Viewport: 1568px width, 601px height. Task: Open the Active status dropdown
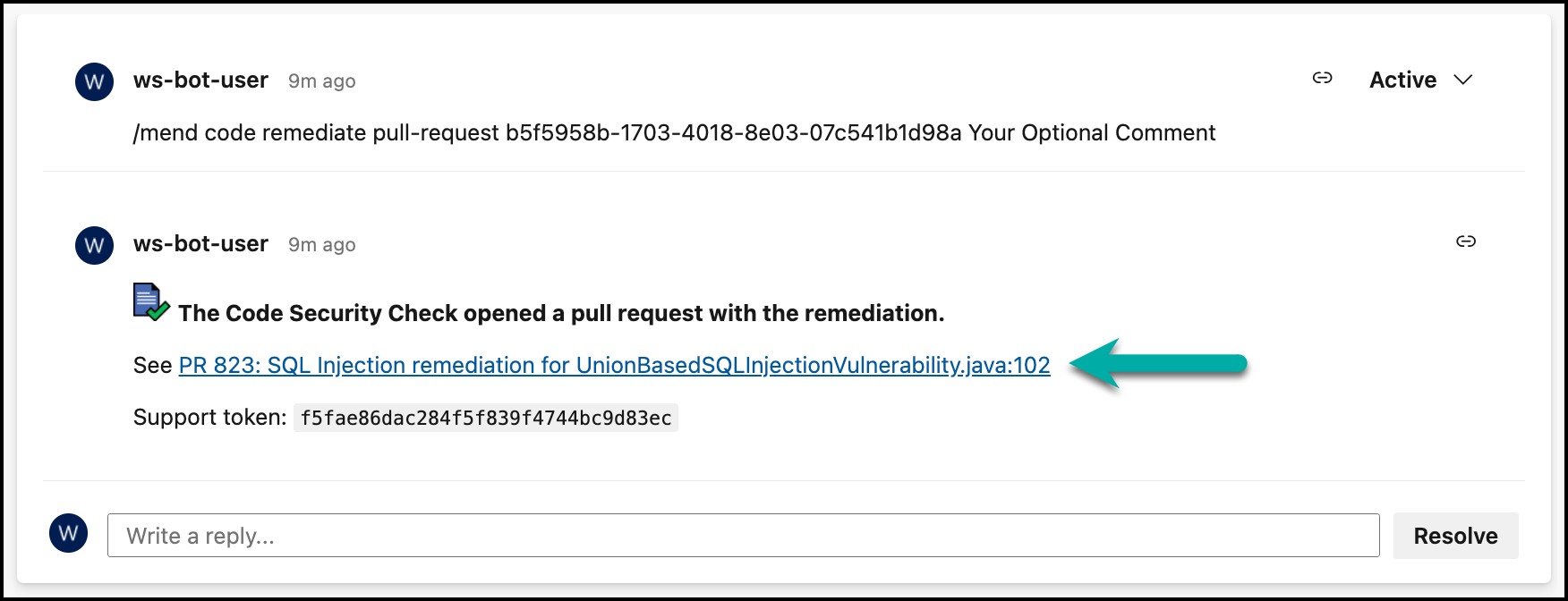click(x=1402, y=80)
